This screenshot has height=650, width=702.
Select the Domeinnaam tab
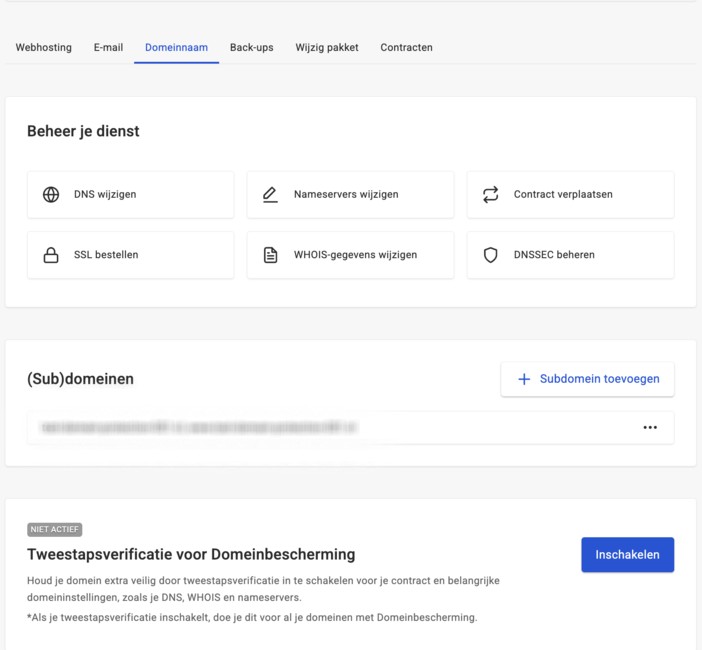pyautogui.click(x=176, y=47)
